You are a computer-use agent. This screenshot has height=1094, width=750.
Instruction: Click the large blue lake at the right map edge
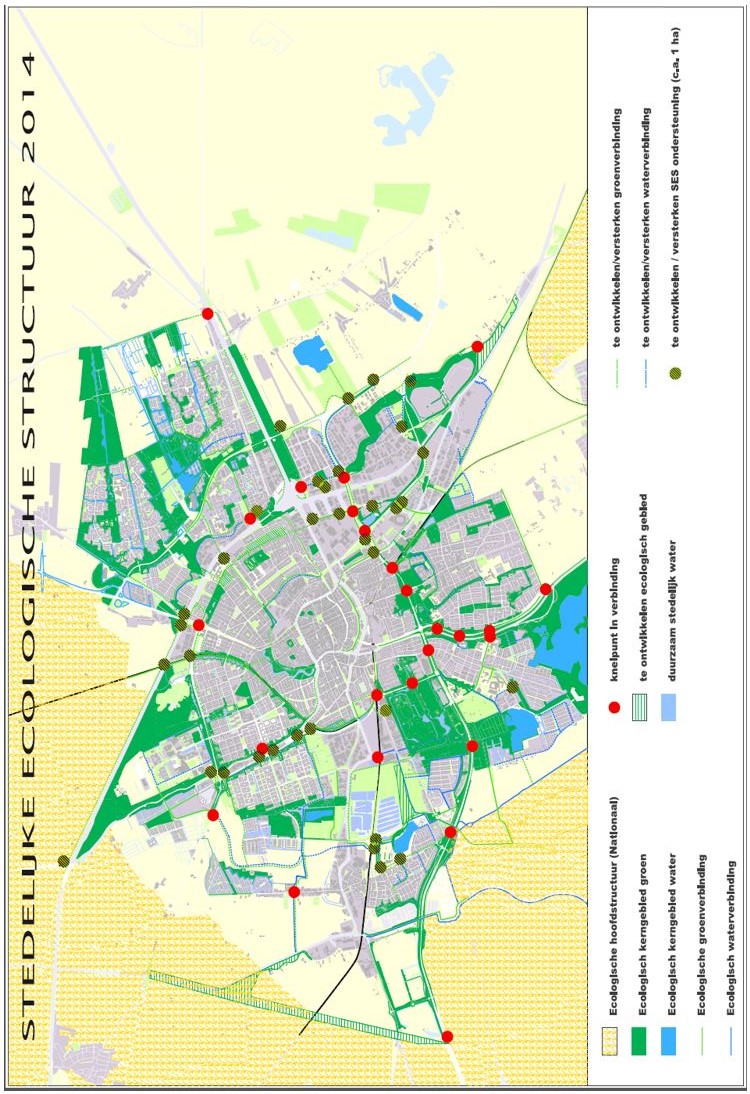click(x=555, y=640)
